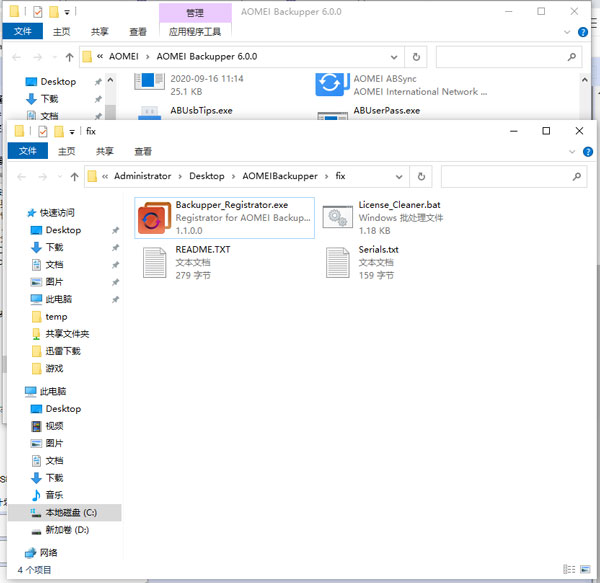This screenshot has width=600, height=583.
Task: Click refresh button in fix window address bar
Action: [x=421, y=176]
